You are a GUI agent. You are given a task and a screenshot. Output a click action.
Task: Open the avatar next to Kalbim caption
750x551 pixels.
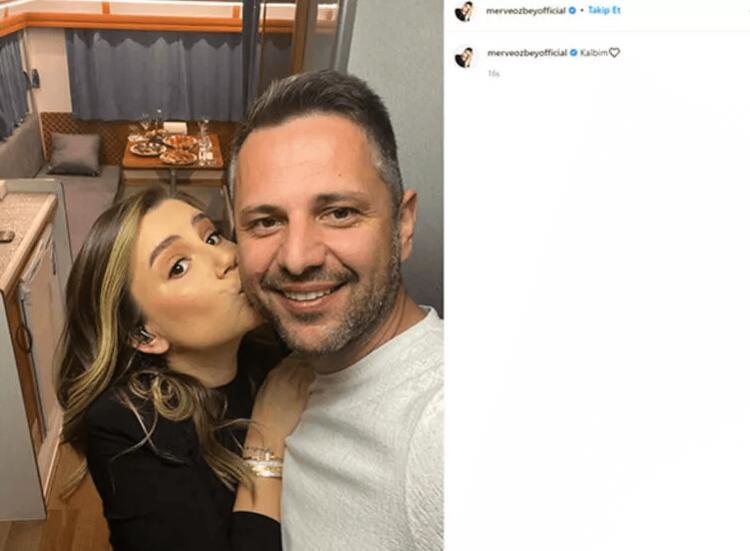[464, 57]
